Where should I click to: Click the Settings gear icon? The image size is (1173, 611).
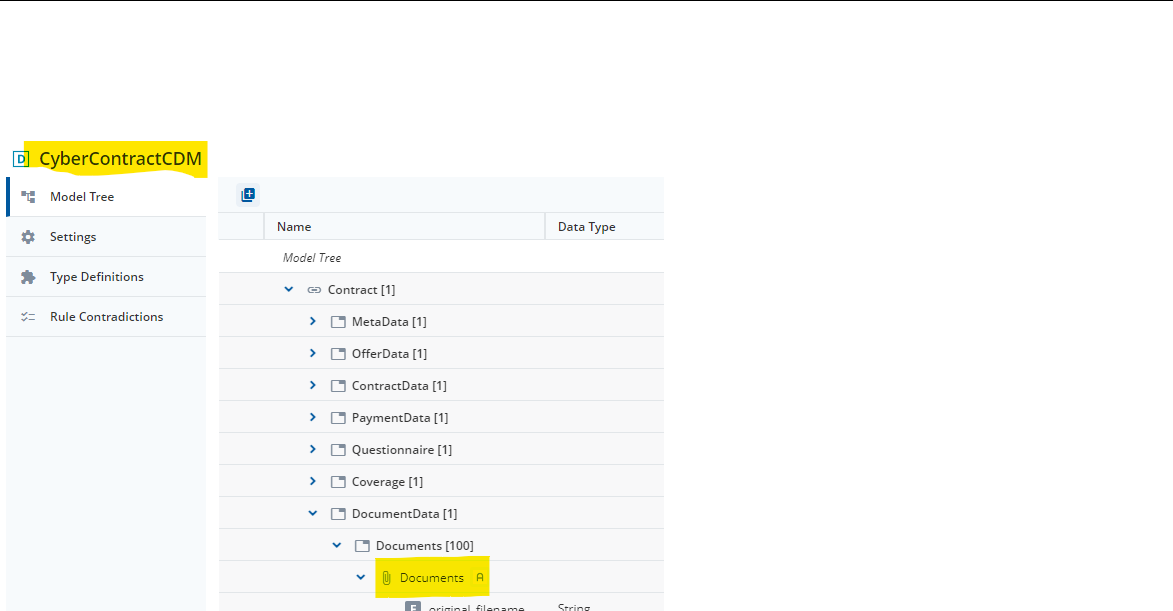[x=28, y=237]
